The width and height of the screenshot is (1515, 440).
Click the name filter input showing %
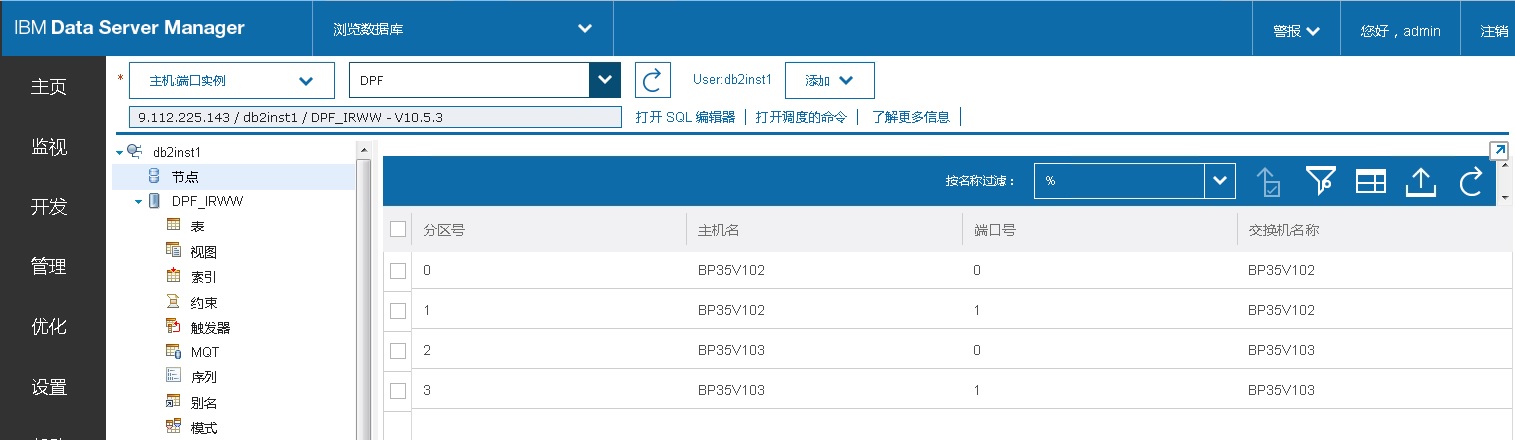click(1119, 181)
